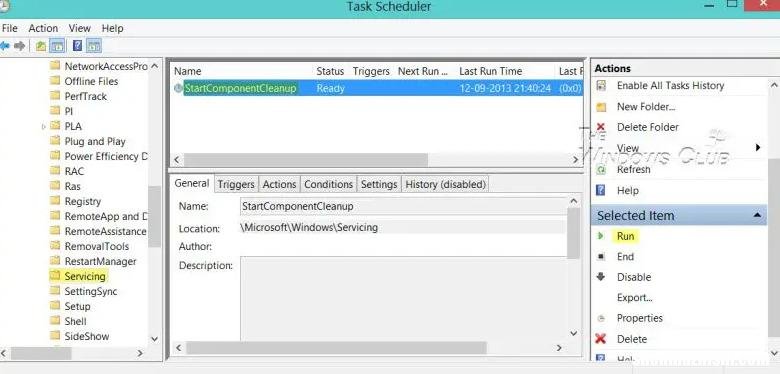Image resolution: width=780 pixels, height=374 pixels.
Task: Select the Servicing folder in the tree
Action: [x=85, y=277]
